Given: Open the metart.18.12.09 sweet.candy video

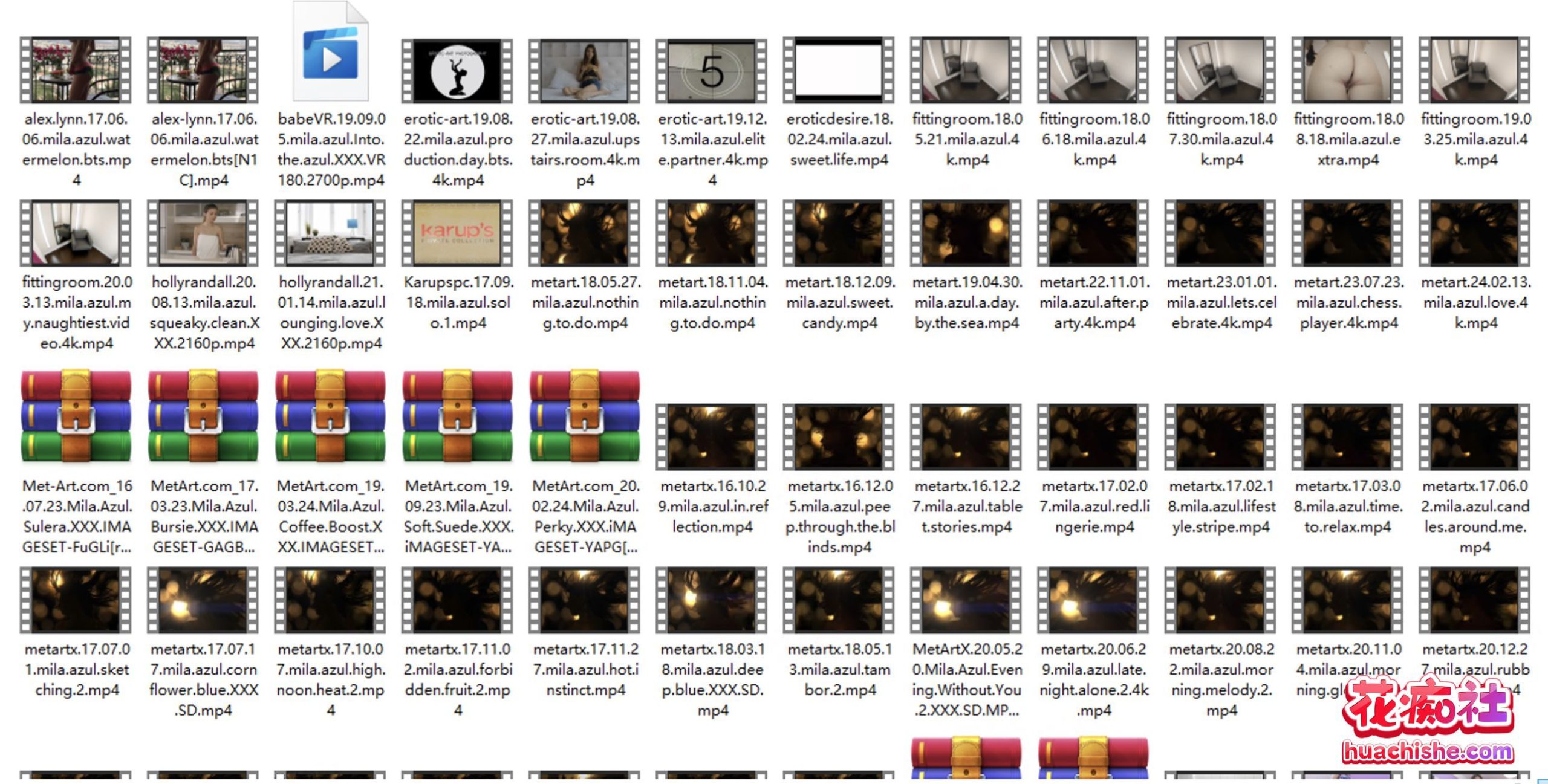Looking at the screenshot, I should click(839, 233).
